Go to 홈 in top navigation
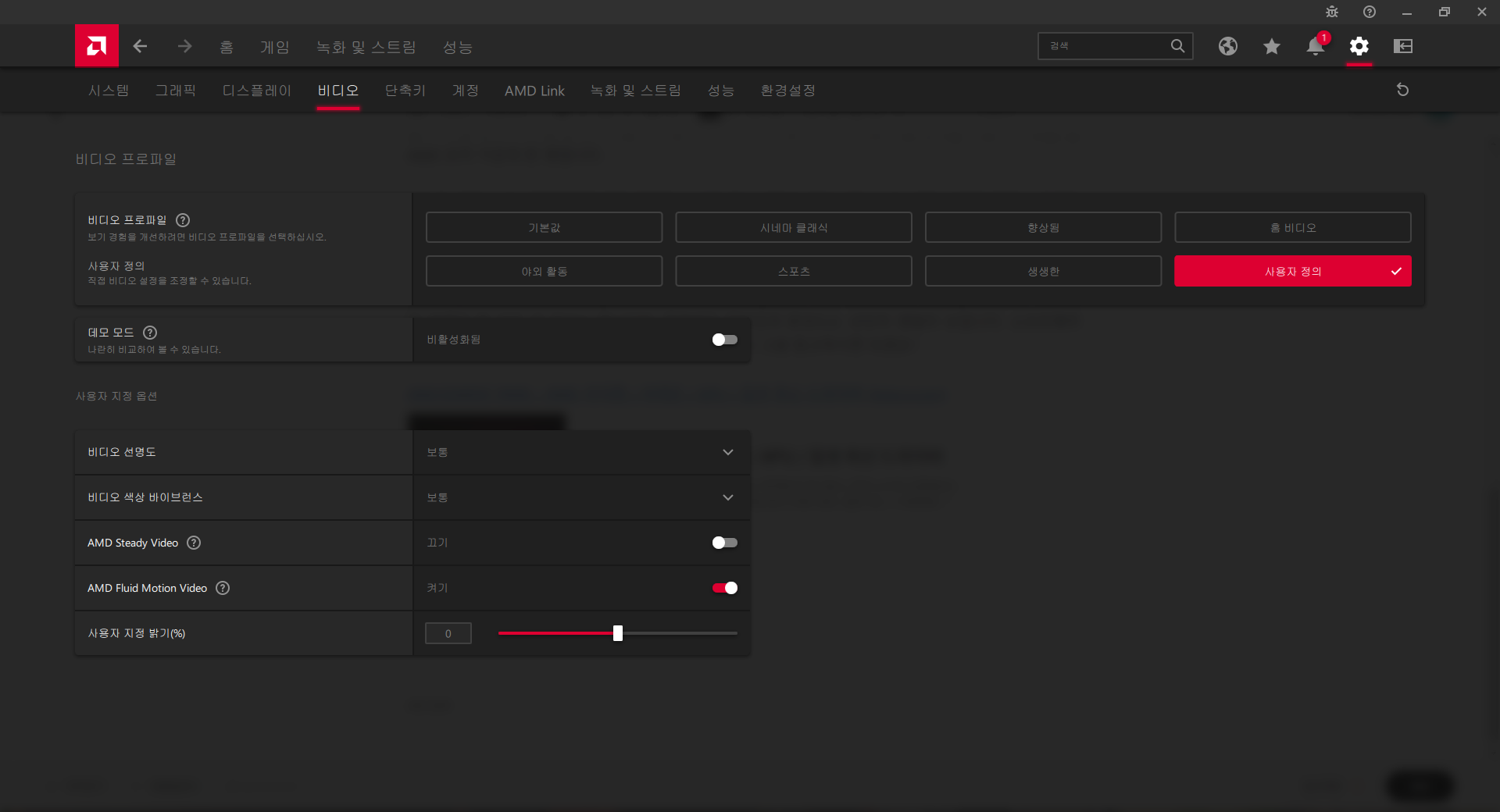The width and height of the screenshot is (1500, 812). pos(227,47)
